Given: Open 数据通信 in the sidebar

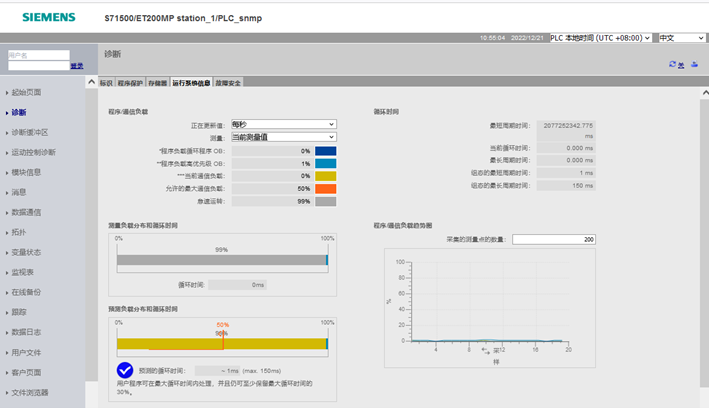Looking at the screenshot, I should point(26,212).
